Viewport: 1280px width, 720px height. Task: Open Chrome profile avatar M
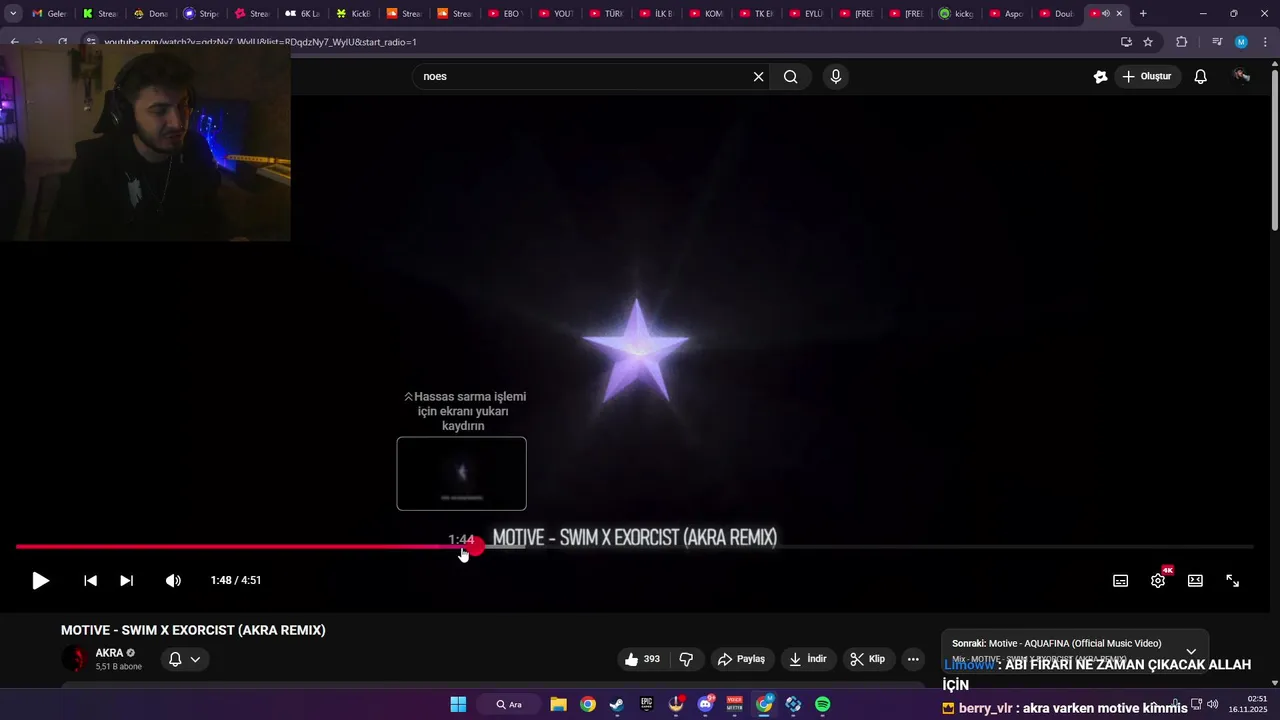tap(1241, 42)
